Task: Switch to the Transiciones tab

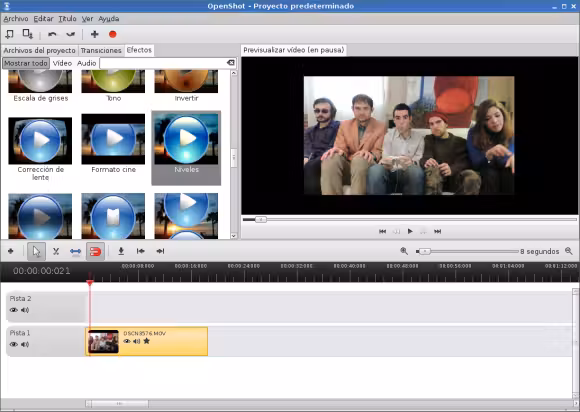Action: point(101,50)
